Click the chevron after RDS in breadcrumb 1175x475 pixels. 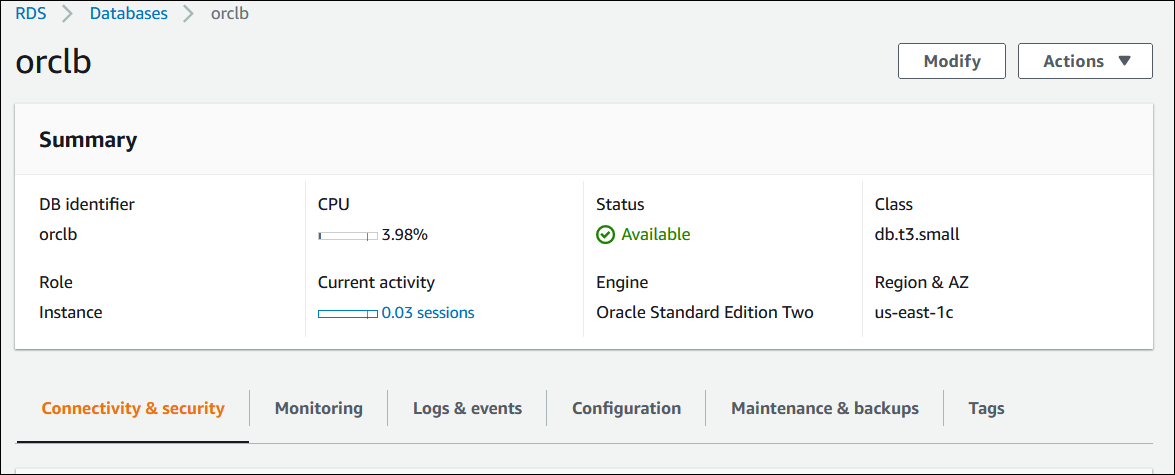tap(68, 15)
